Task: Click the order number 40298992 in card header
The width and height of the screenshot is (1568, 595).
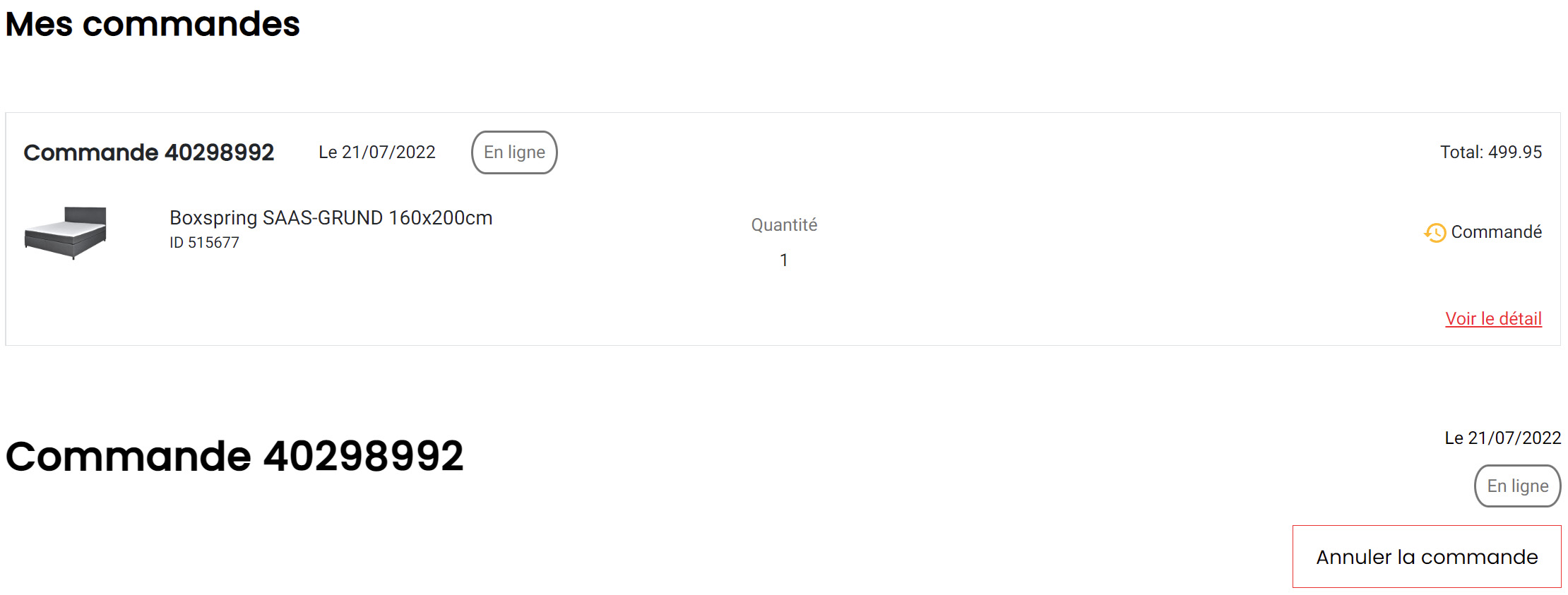Action: tap(219, 152)
